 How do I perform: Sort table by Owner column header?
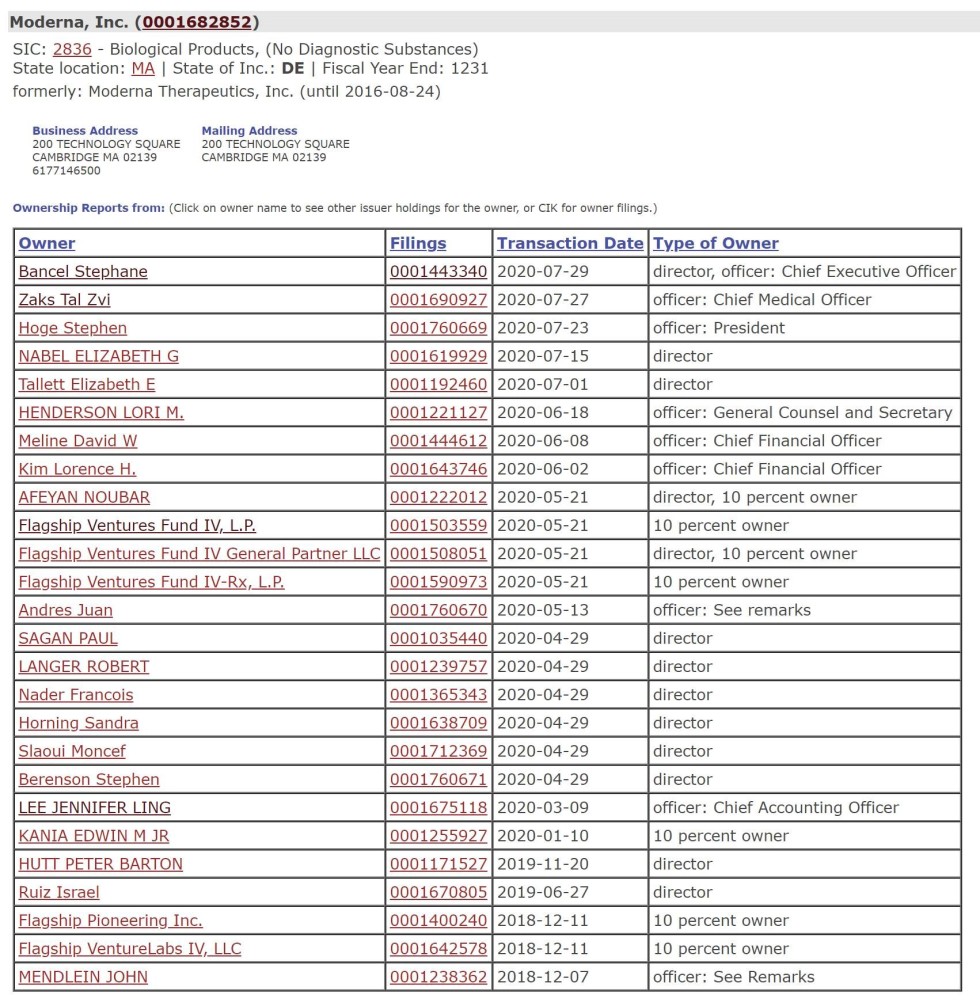click(x=47, y=243)
